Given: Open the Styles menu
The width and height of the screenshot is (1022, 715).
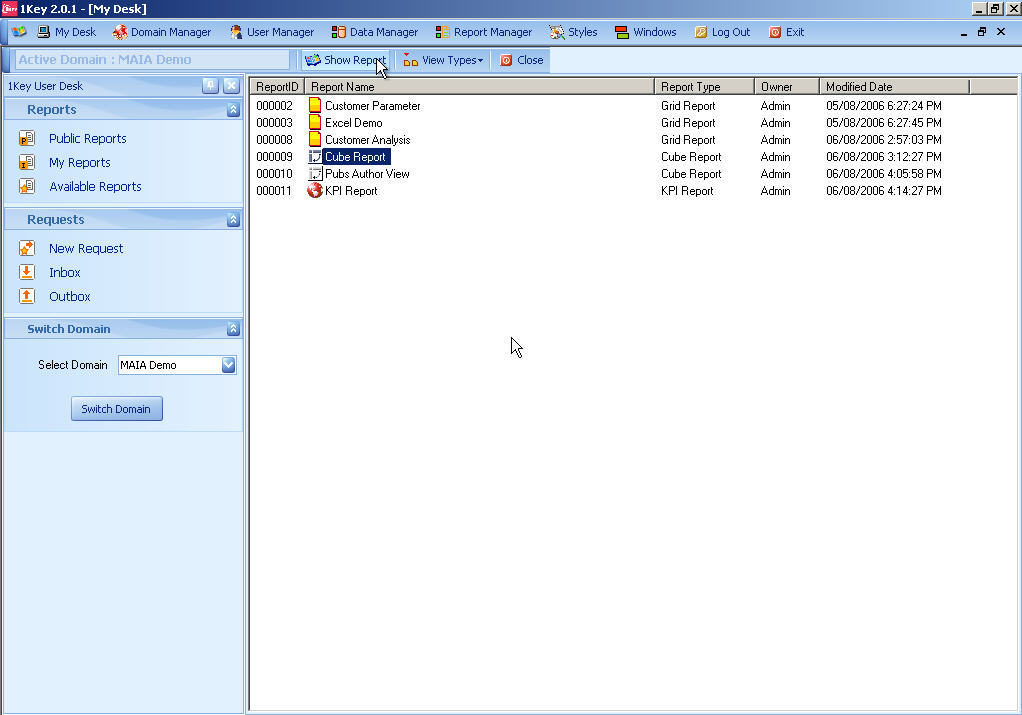Looking at the screenshot, I should pyautogui.click(x=573, y=32).
